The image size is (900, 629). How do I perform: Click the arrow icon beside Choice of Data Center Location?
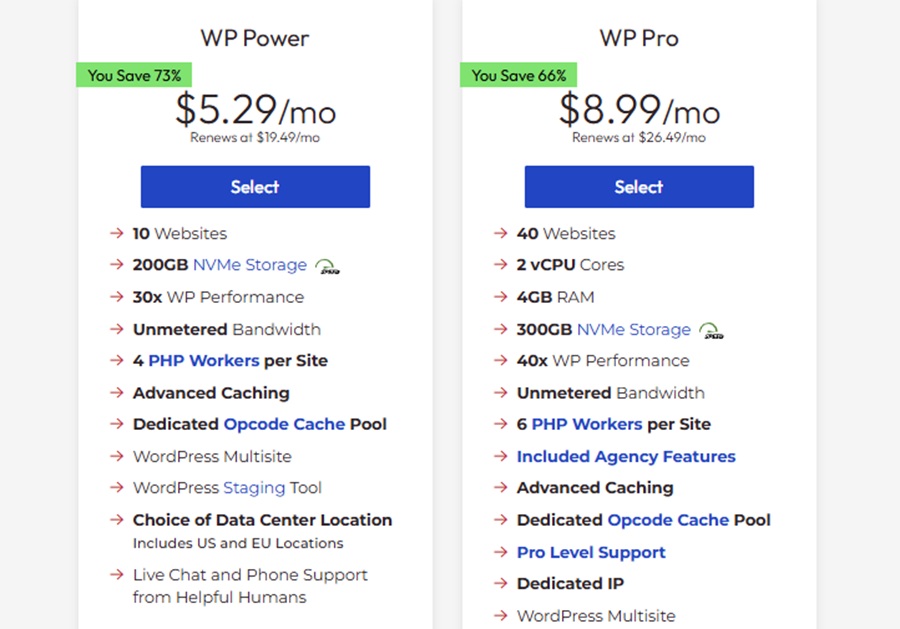[x=117, y=521]
